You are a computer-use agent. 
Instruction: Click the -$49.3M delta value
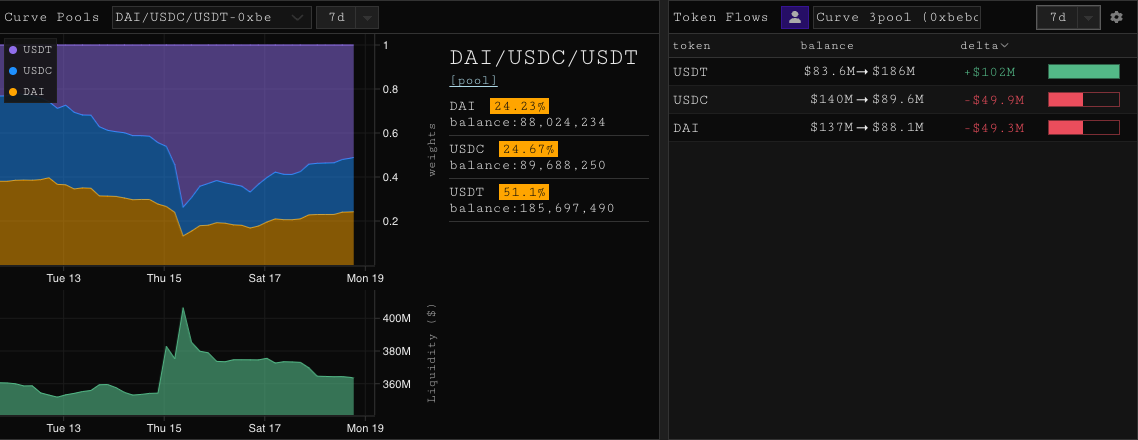pyautogui.click(x=994, y=128)
